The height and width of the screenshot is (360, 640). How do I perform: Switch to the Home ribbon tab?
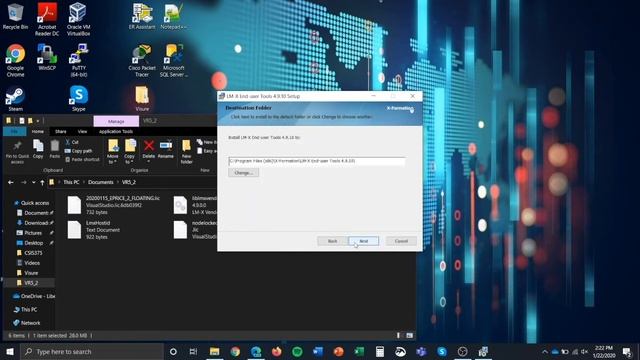(x=38, y=131)
